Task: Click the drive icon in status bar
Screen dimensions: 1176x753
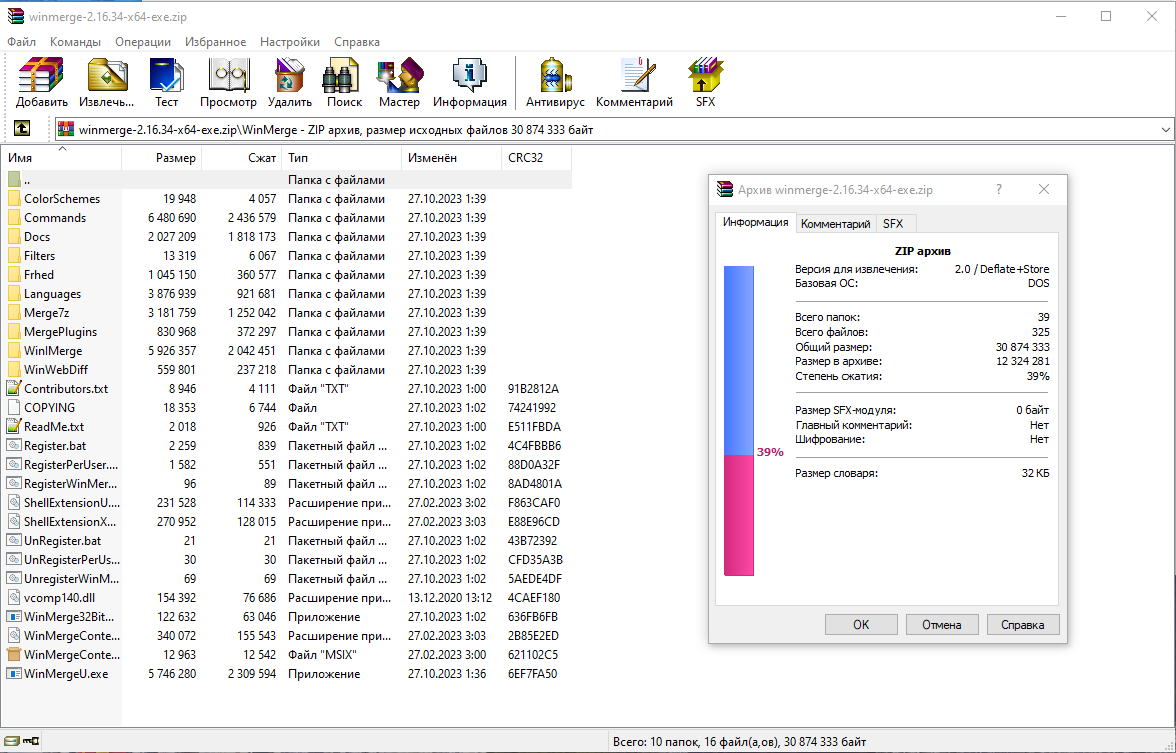Action: click(12, 742)
